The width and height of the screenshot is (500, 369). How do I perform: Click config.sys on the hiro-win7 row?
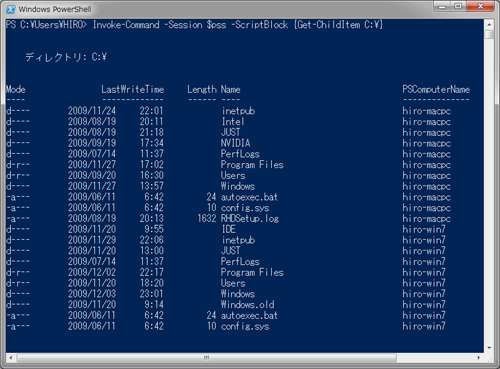tap(245, 326)
